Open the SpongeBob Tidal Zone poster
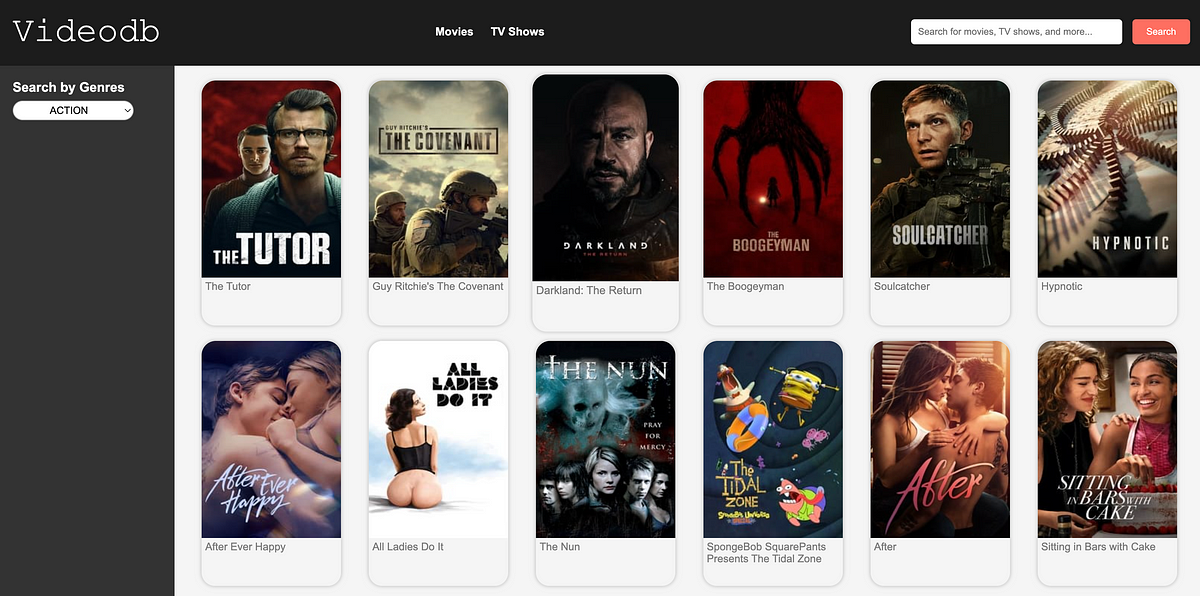 point(773,440)
